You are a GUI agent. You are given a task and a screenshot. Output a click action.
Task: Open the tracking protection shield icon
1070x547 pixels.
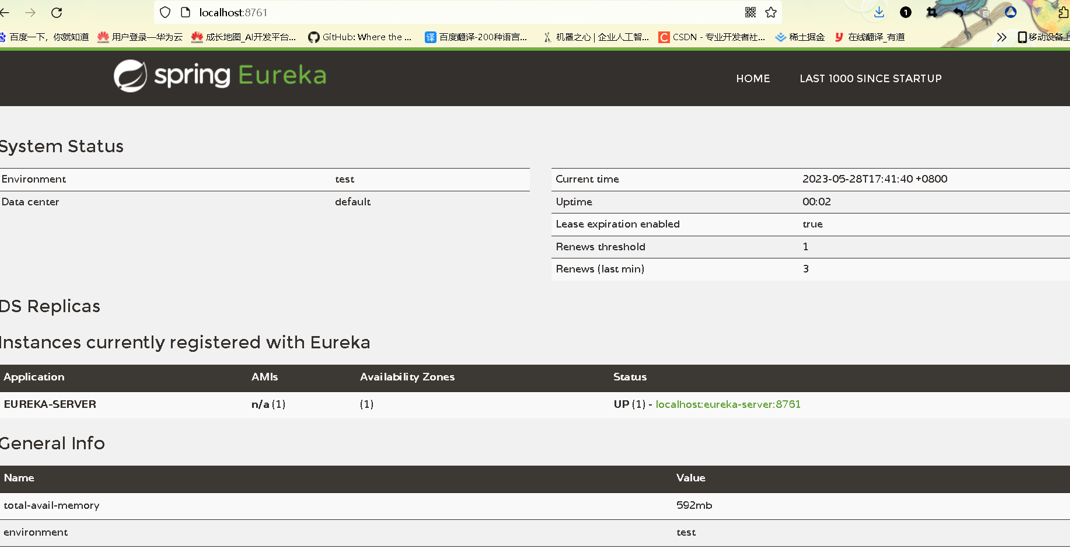[x=165, y=12]
